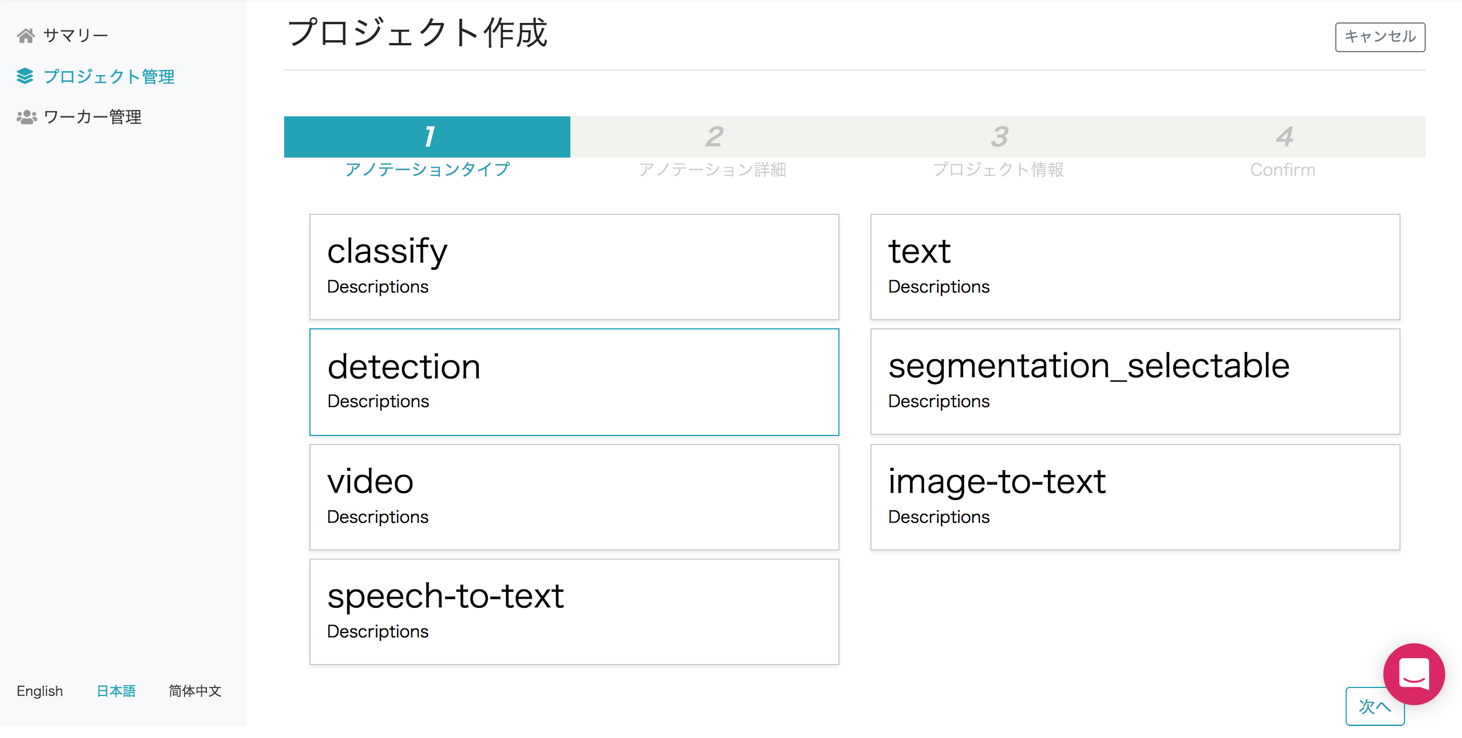Viewport: 1462px width, 738px height.
Task: Click the home icon beside サマリー
Action: click(26, 36)
